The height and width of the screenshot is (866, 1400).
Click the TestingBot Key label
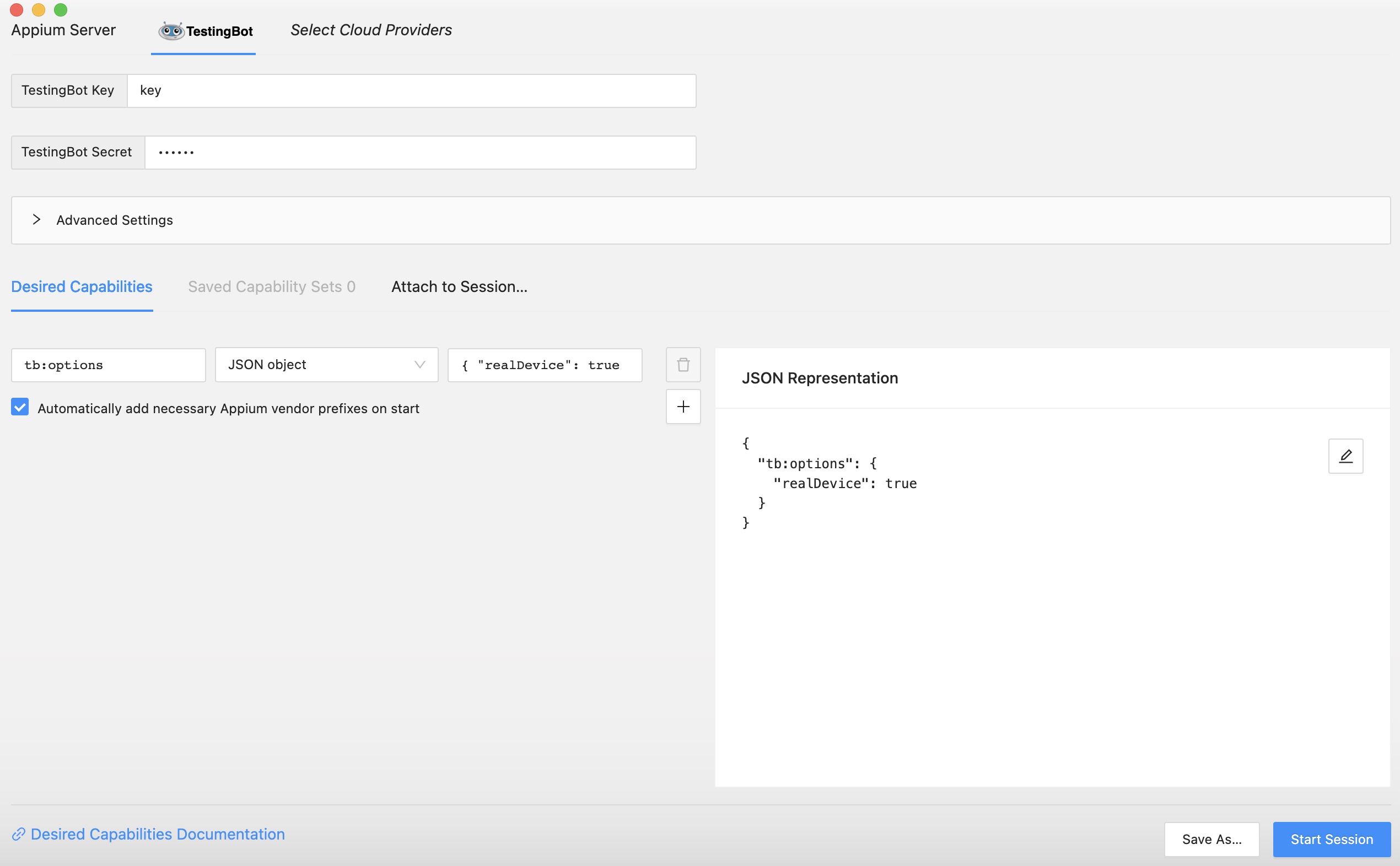pyautogui.click(x=68, y=90)
